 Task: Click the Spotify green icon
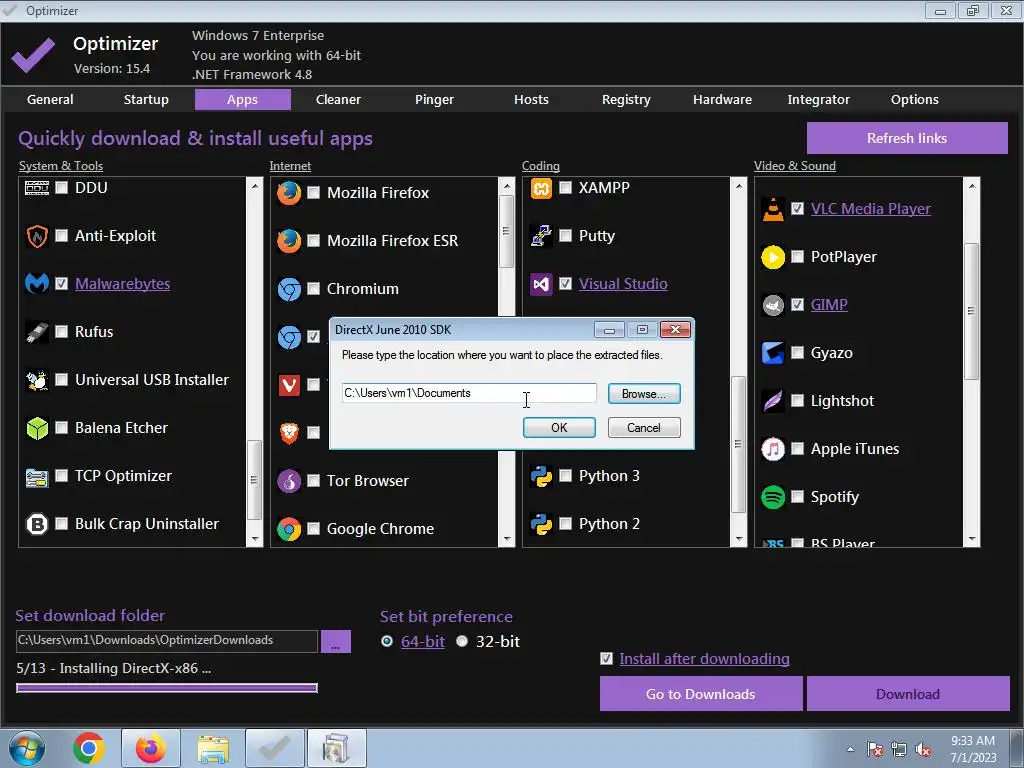(x=773, y=497)
